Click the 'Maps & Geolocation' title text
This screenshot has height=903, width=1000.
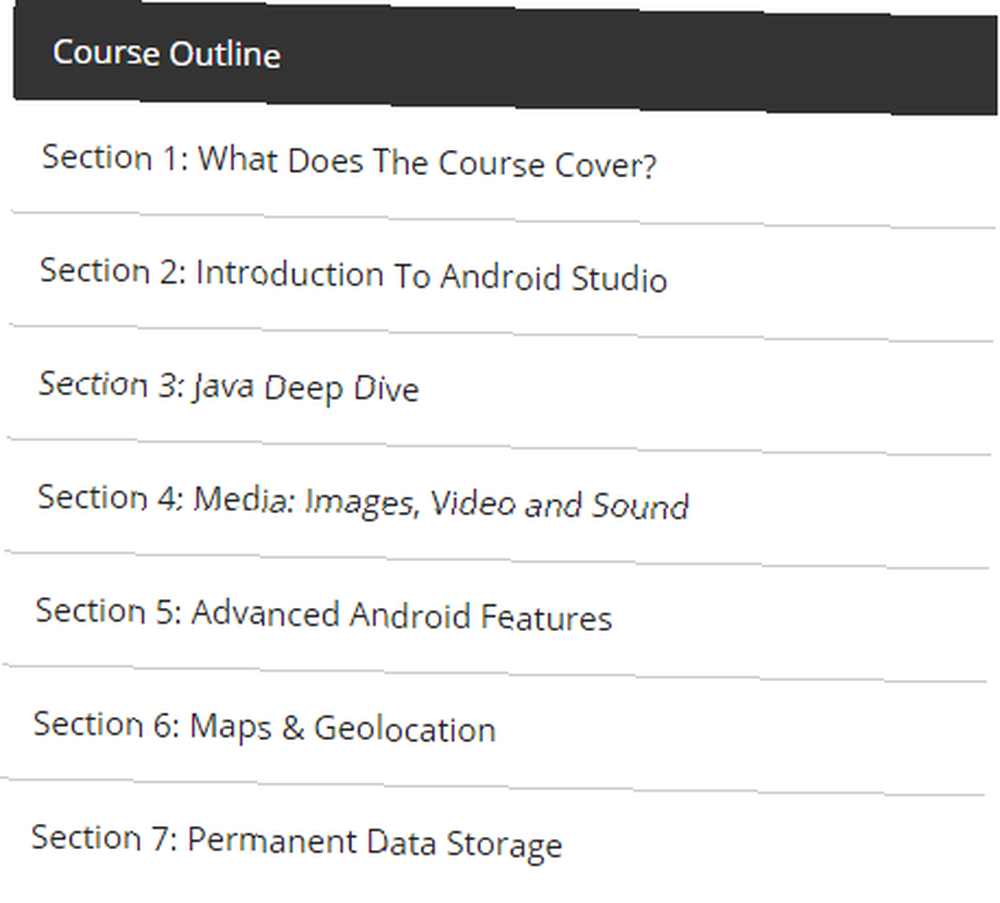343,728
